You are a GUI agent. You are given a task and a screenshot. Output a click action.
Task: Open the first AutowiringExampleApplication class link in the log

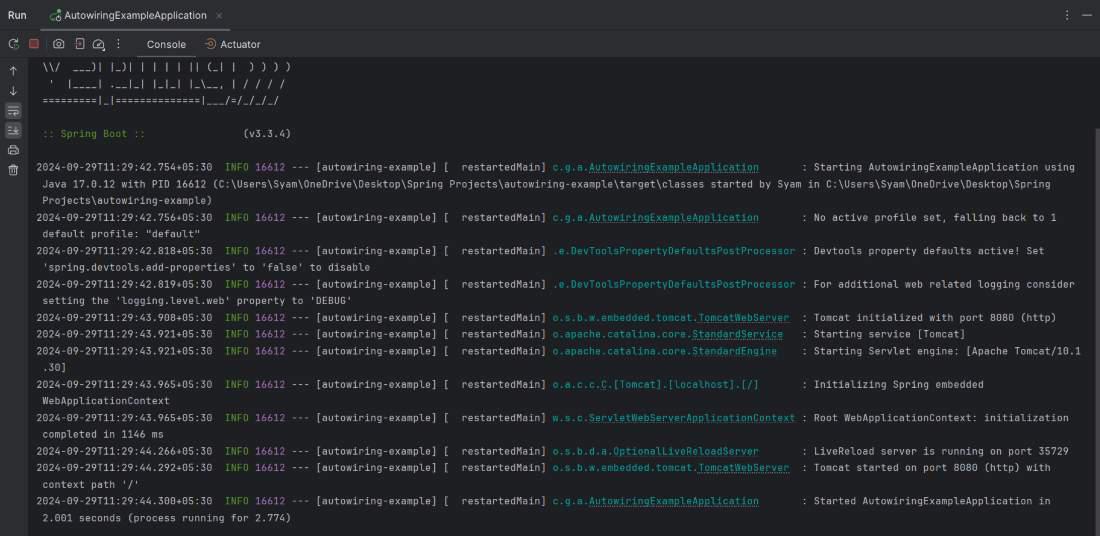pyautogui.click(x=673, y=167)
